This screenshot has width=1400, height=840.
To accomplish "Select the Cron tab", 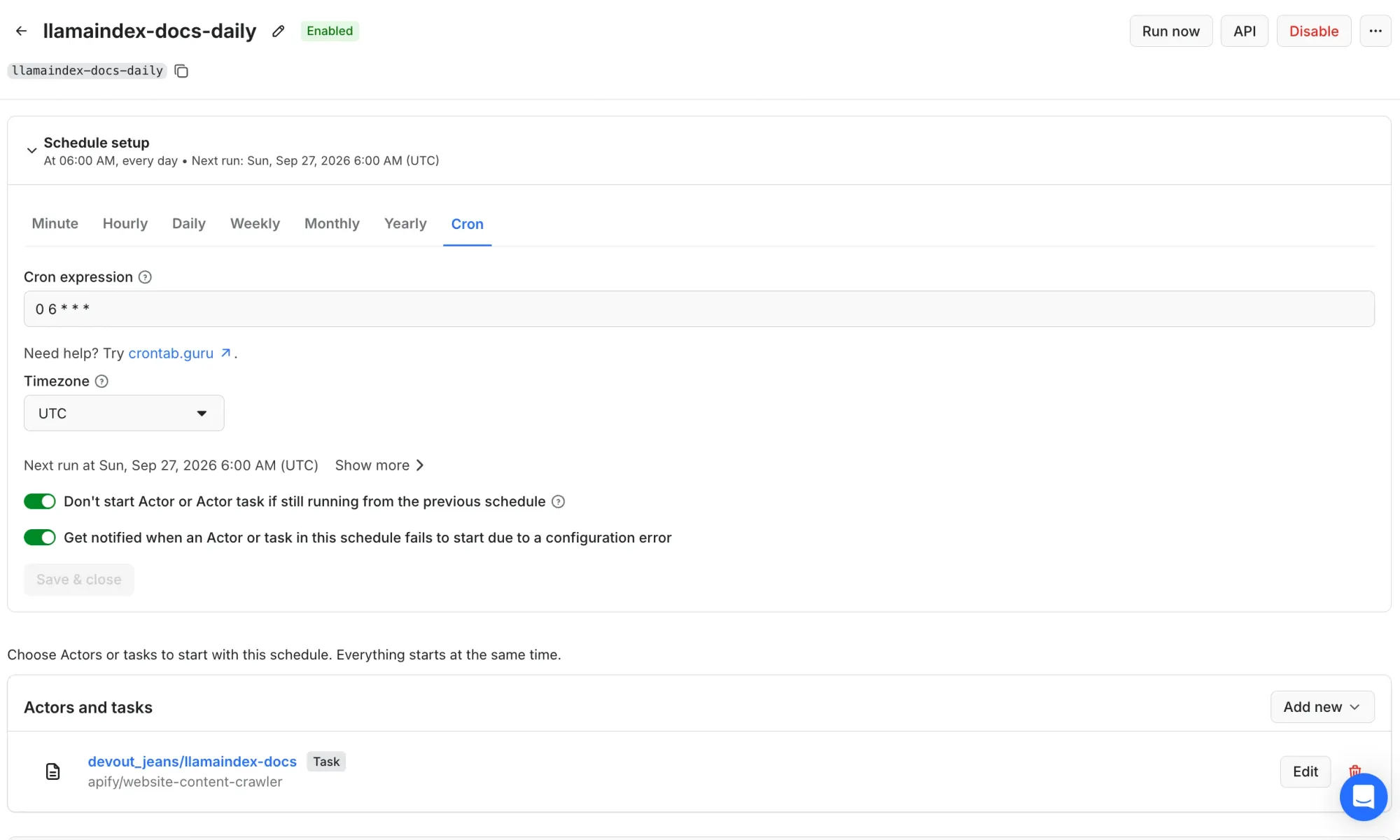I will tap(467, 224).
